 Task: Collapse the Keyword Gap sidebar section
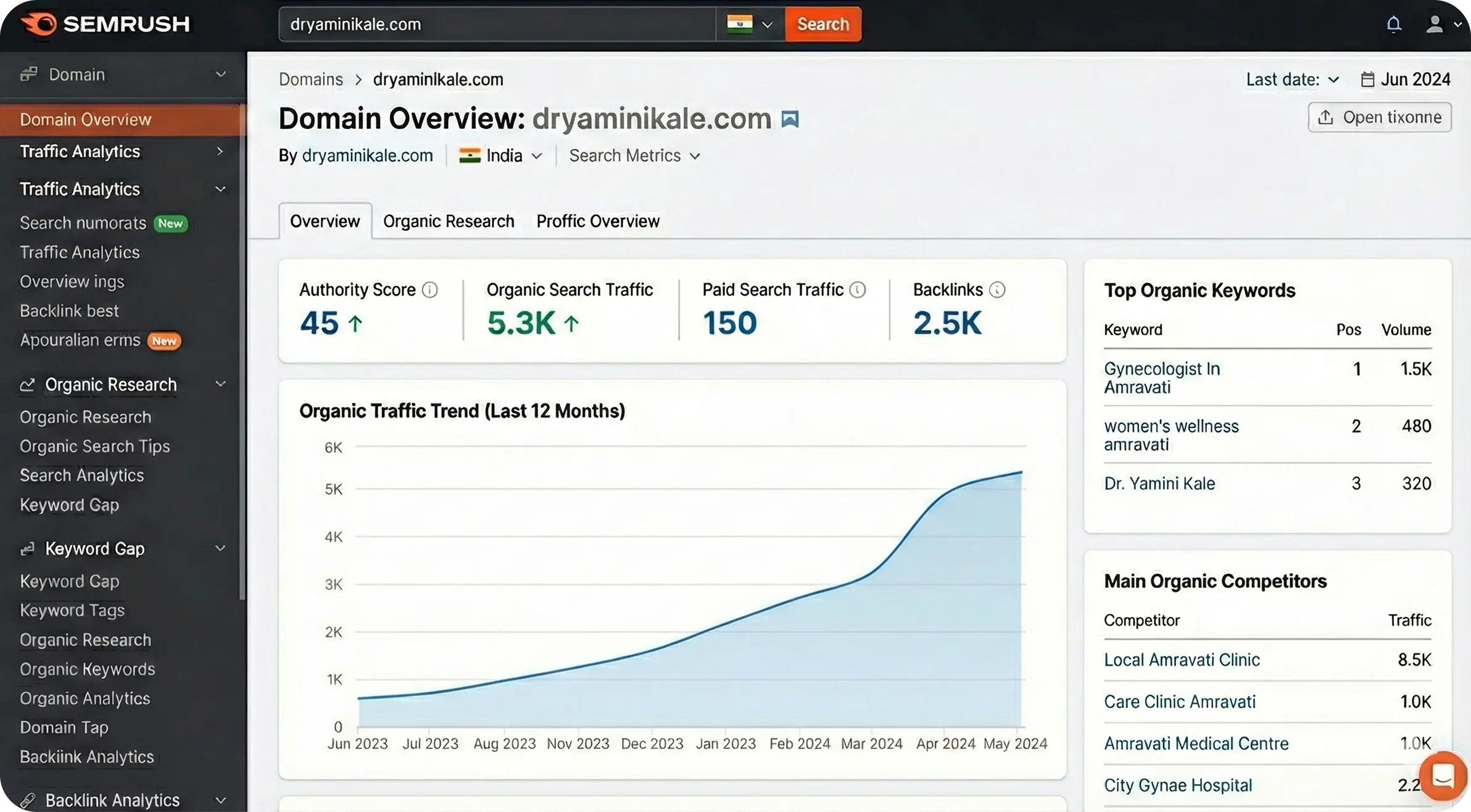point(220,549)
